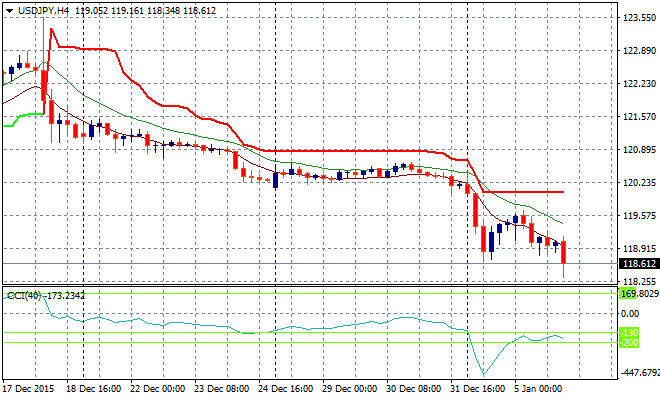Viewport: 660px width, 400px height.
Task: Click the 120.895 price axis label
Action: click(639, 150)
